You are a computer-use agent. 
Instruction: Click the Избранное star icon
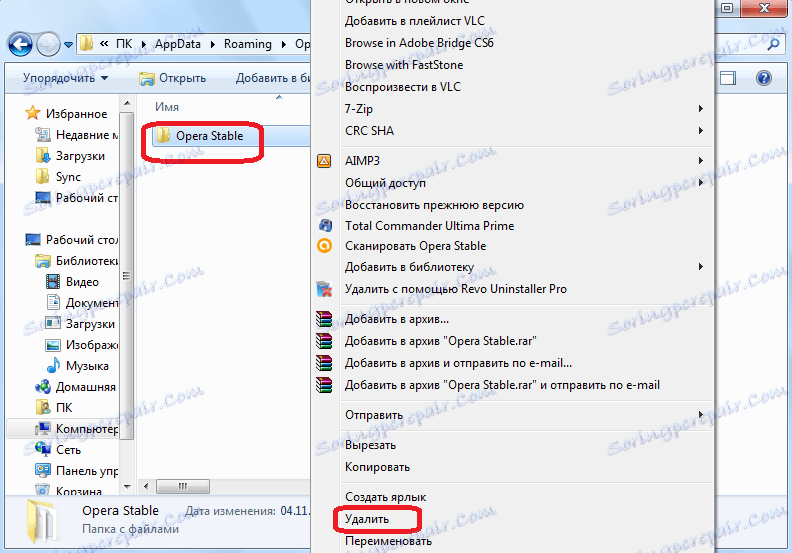click(x=33, y=113)
